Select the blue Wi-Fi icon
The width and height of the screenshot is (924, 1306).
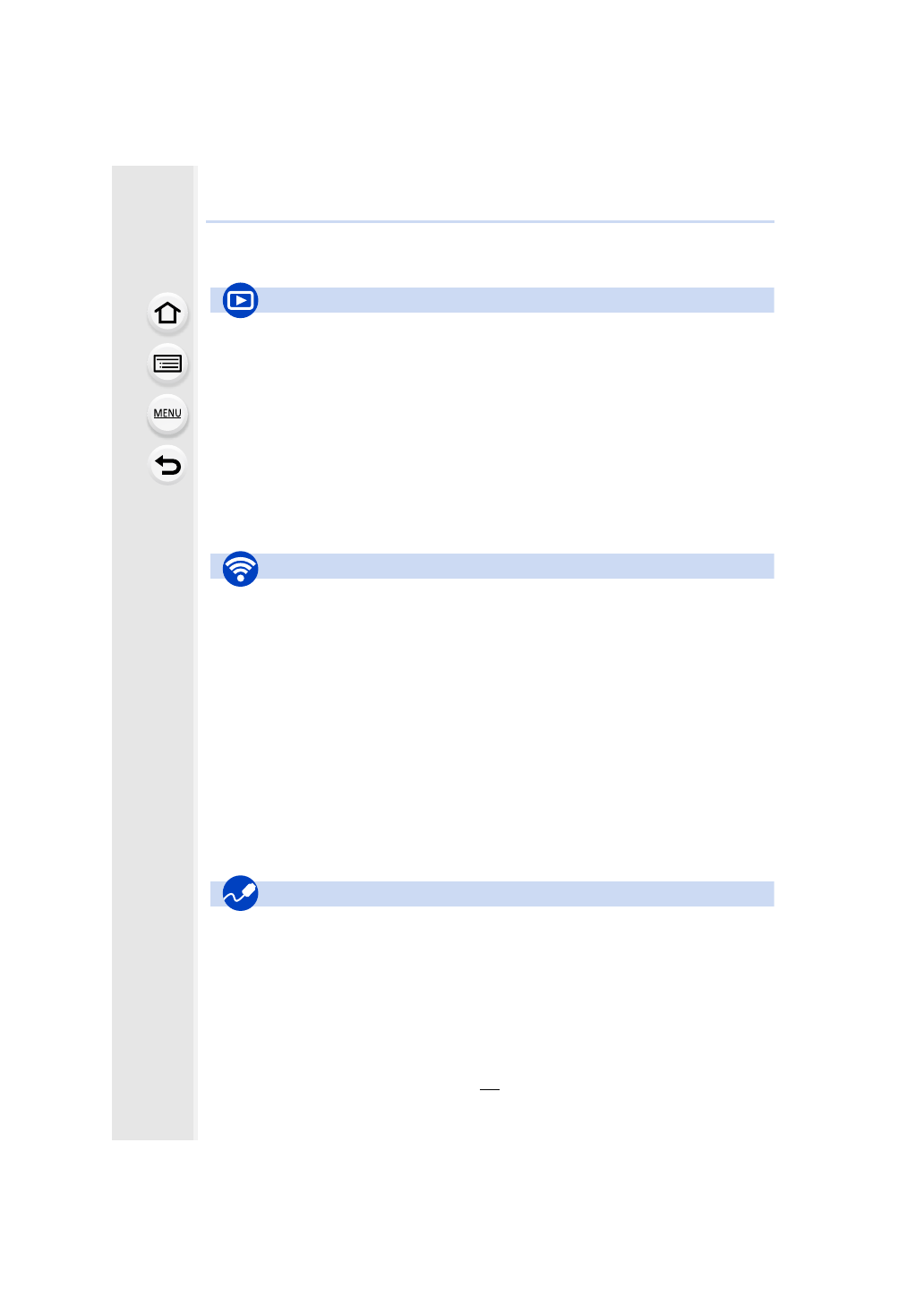click(x=240, y=568)
